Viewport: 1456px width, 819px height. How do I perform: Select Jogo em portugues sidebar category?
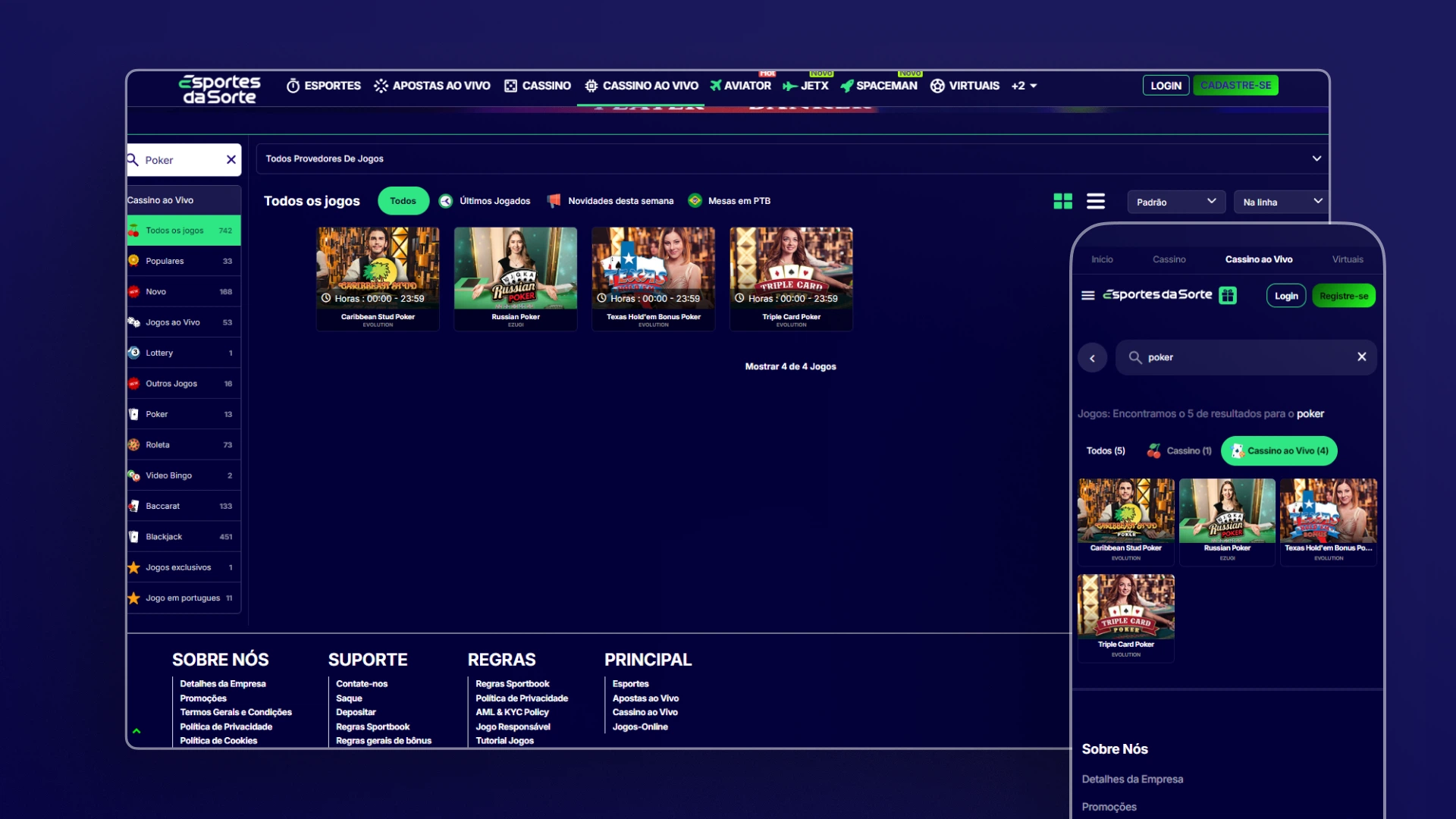(184, 598)
